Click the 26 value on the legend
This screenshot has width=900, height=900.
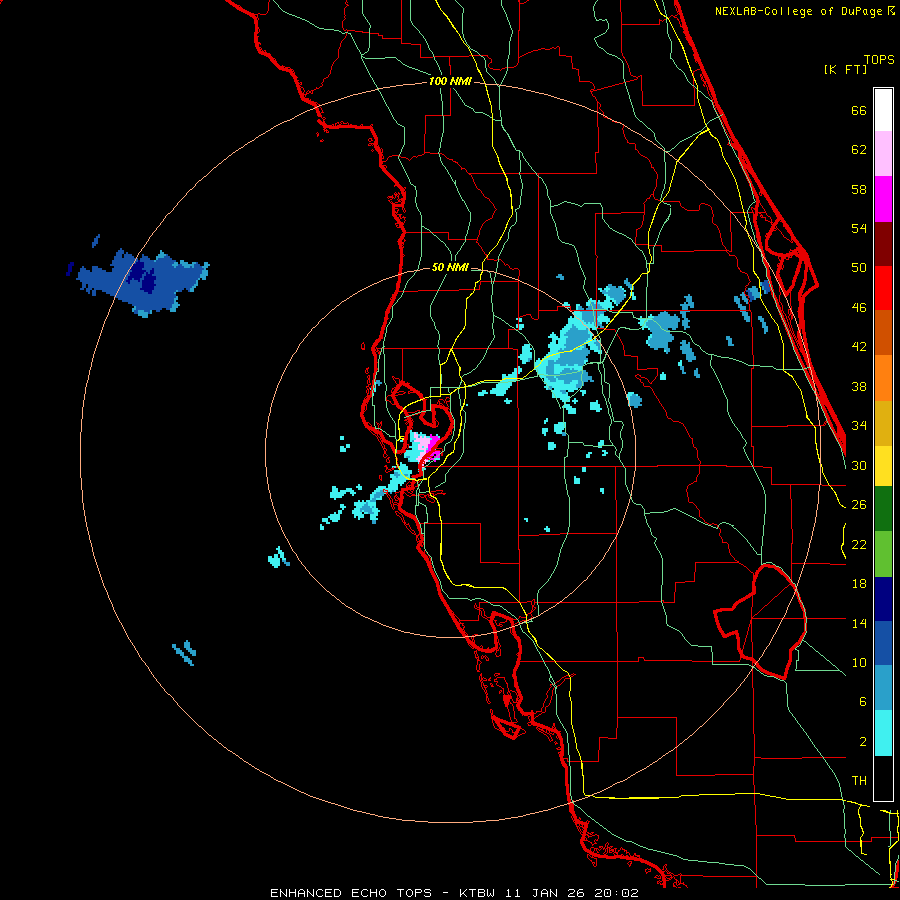point(859,505)
